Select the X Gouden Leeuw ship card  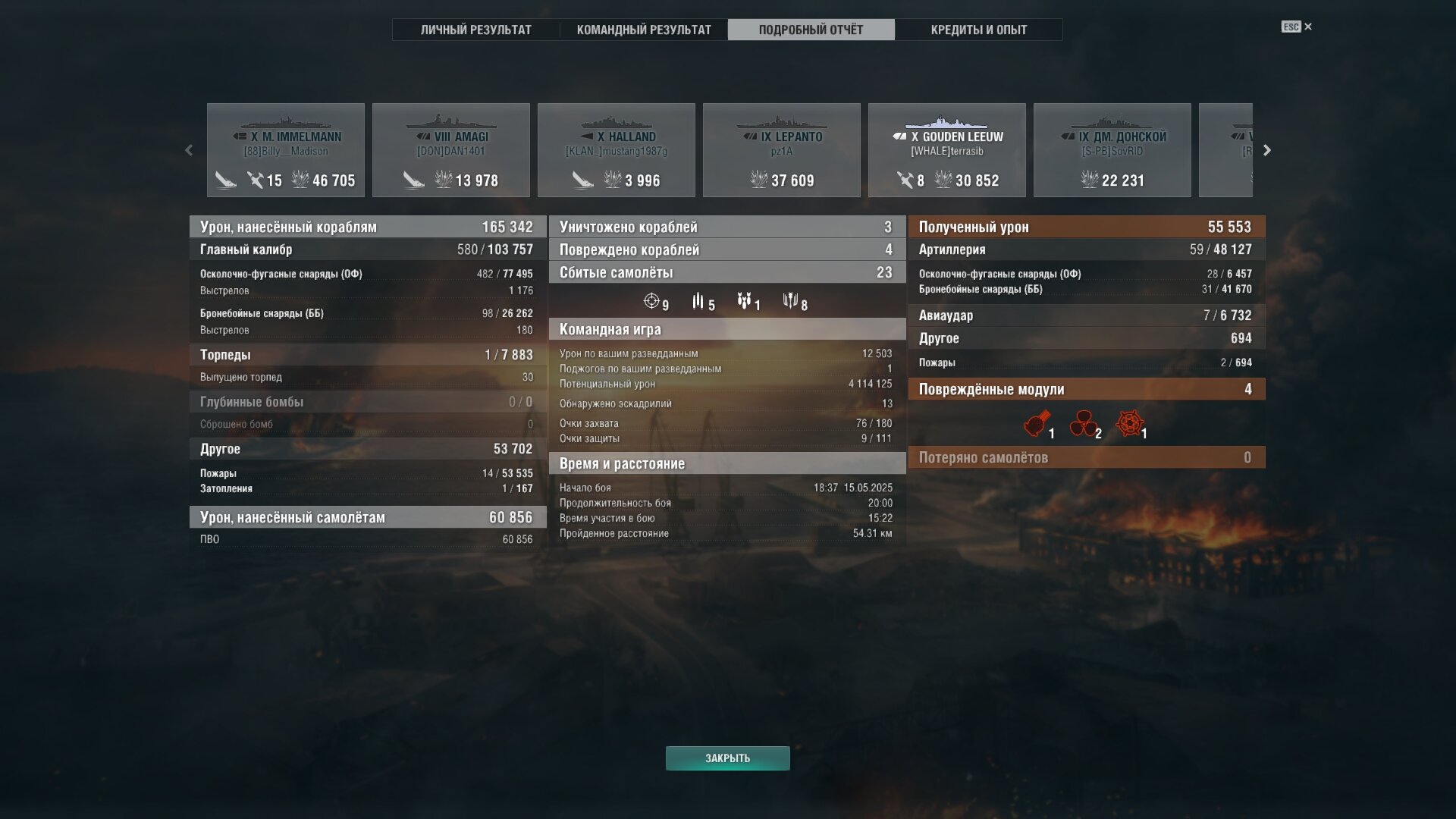click(x=947, y=150)
